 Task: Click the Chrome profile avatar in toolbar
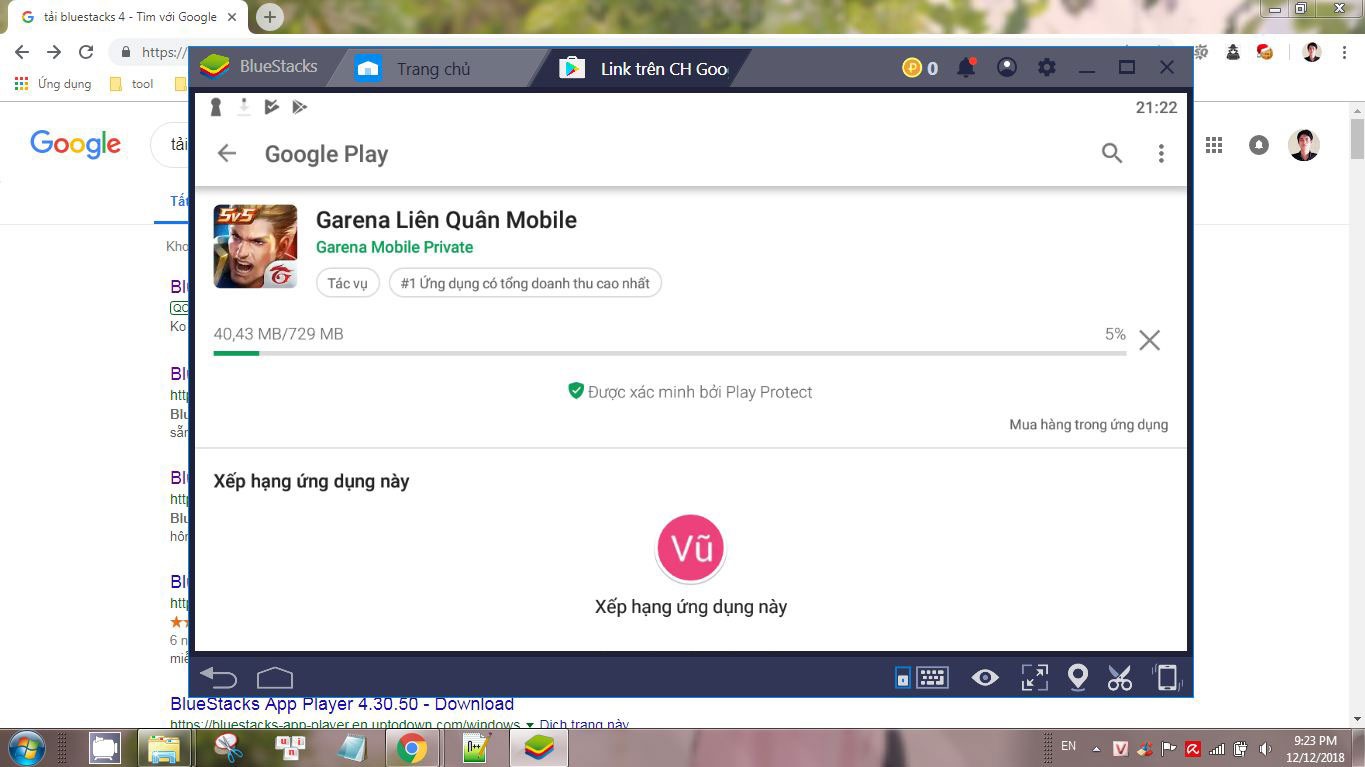(1312, 52)
